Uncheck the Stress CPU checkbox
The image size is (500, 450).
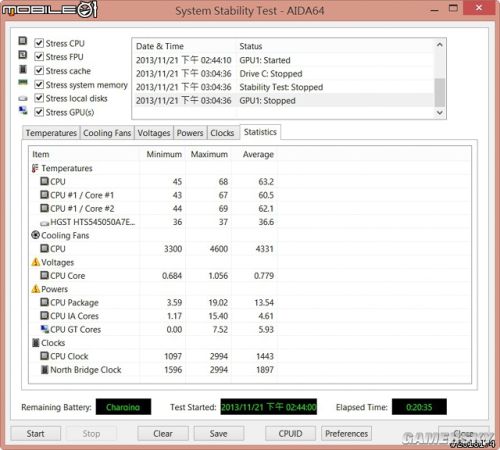click(39, 43)
